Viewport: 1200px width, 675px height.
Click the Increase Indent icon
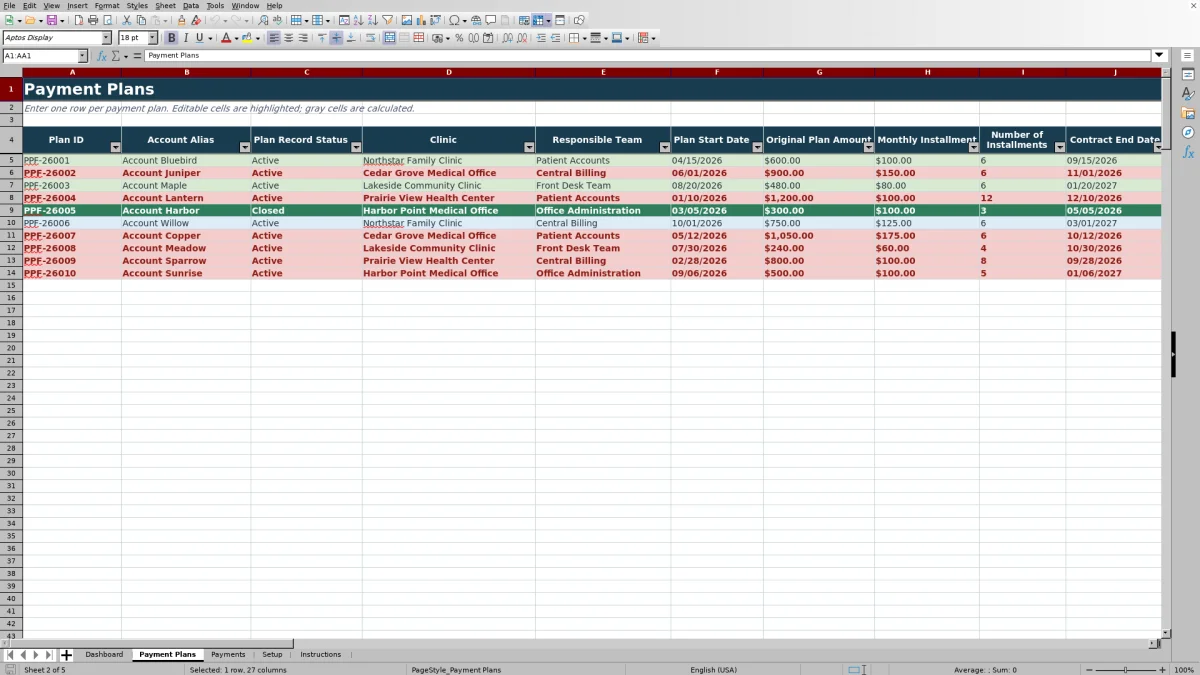[x=541, y=38]
